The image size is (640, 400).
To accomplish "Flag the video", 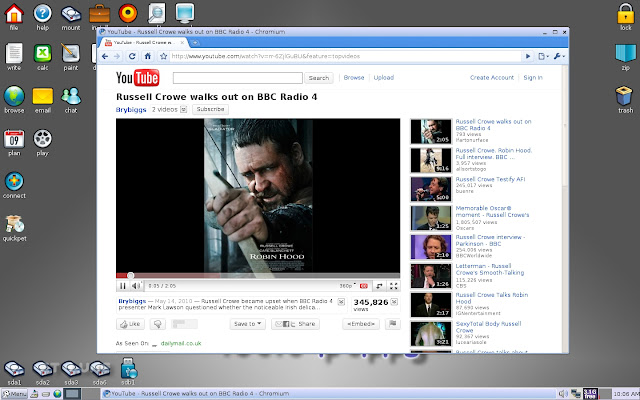I will (393, 324).
